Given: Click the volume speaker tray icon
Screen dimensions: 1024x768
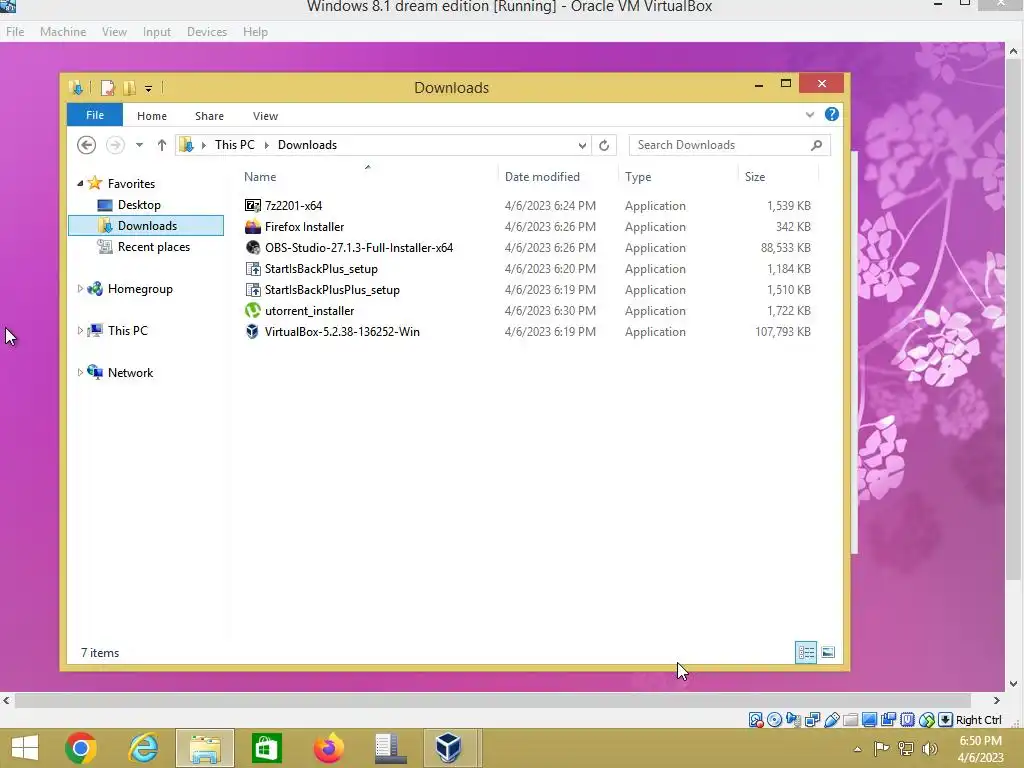Looking at the screenshot, I should [930, 749].
